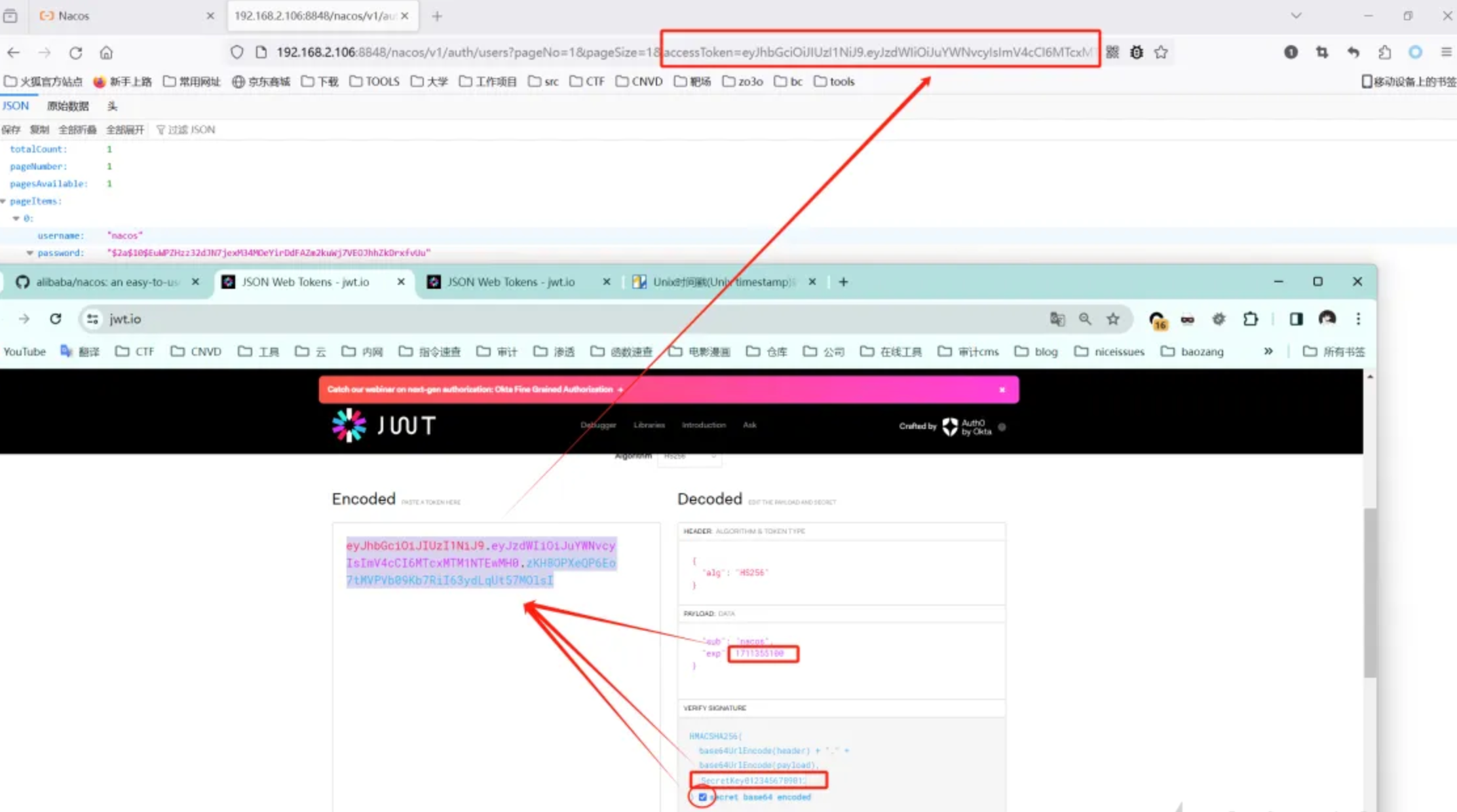Screen dimensions: 1457x812
Task: Select the 原始数据 raw data tab
Action: click(67, 106)
